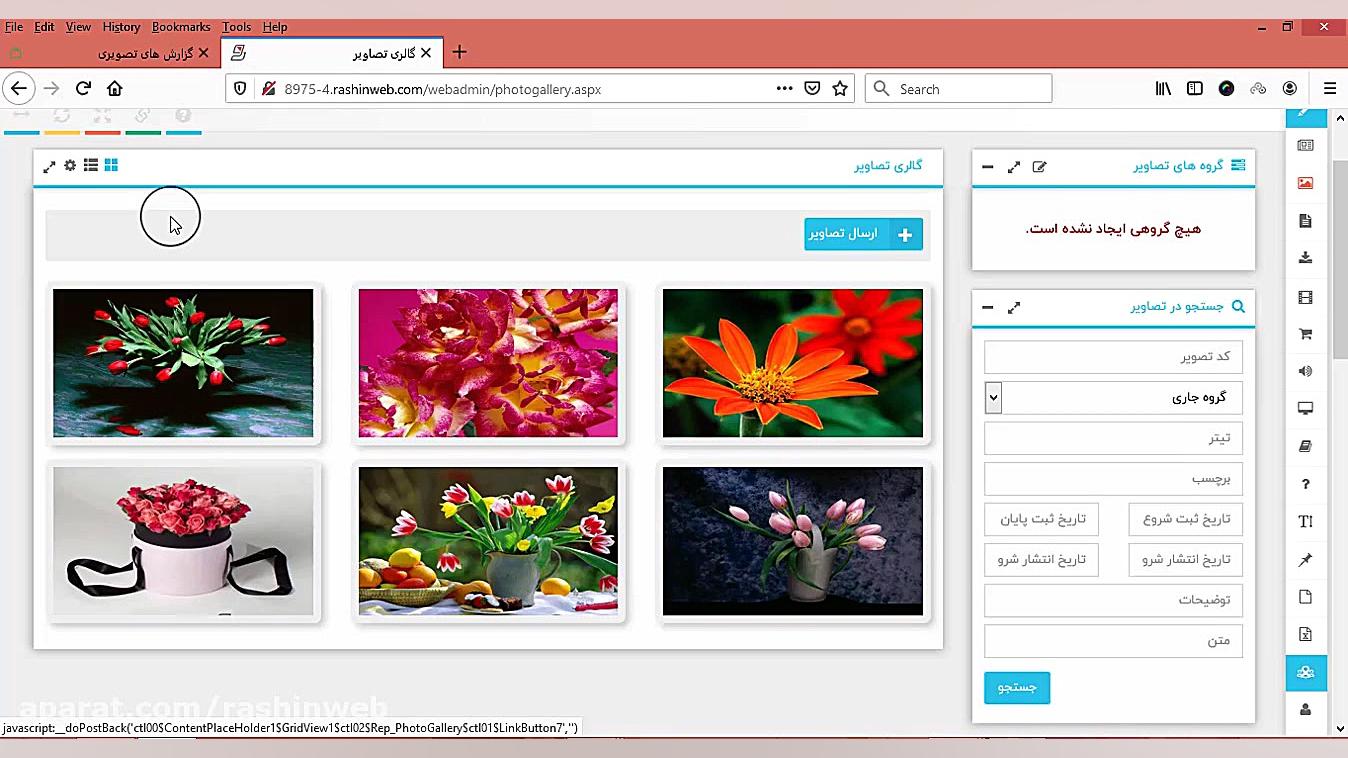Click the address bar URL
The height and width of the screenshot is (758, 1348).
point(443,89)
